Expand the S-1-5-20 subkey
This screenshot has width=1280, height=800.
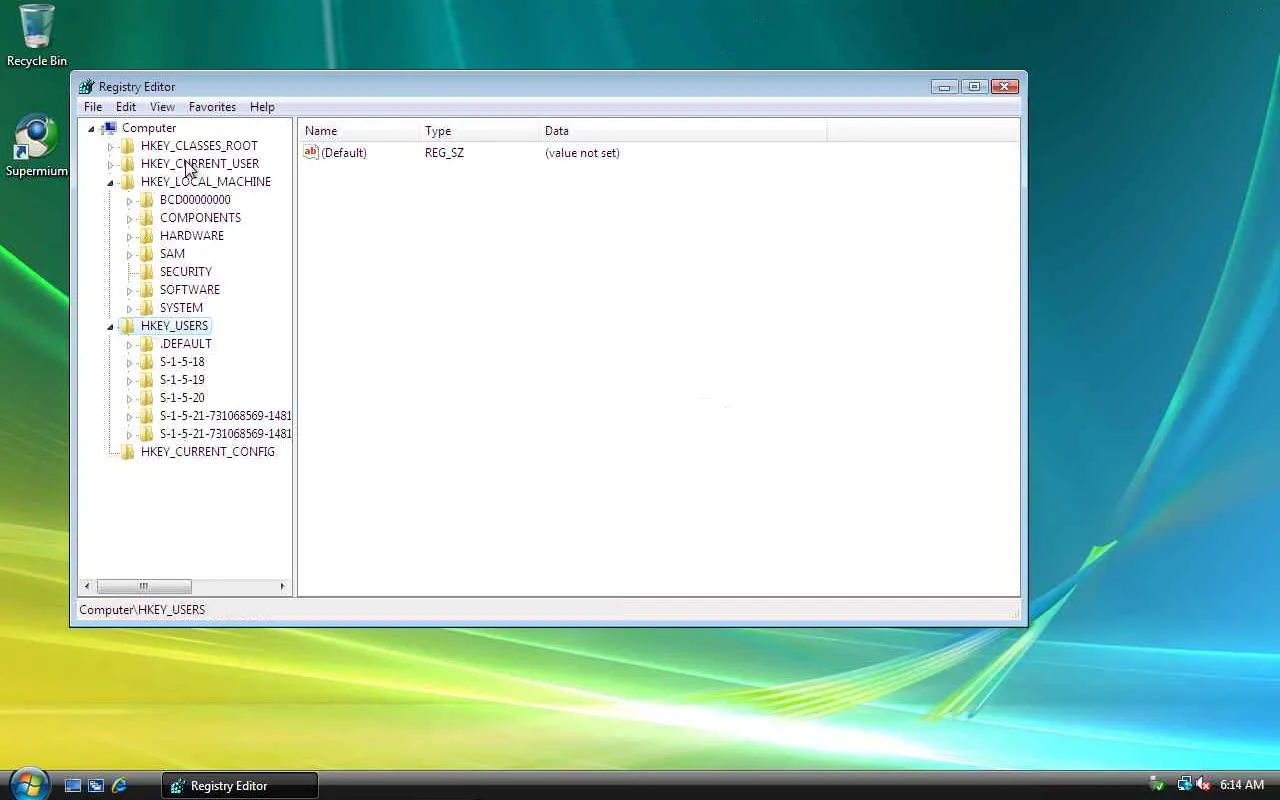tap(129, 398)
